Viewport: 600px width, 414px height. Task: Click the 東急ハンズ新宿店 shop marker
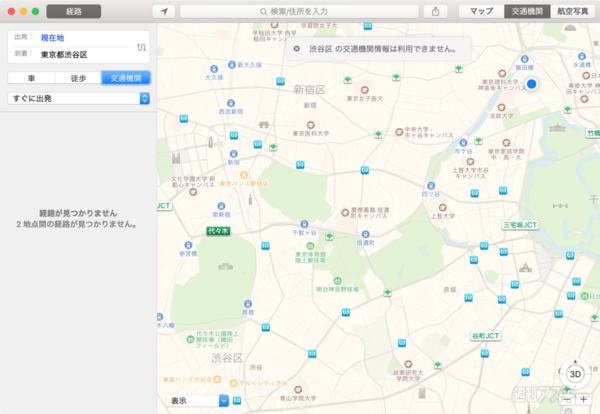(244, 175)
